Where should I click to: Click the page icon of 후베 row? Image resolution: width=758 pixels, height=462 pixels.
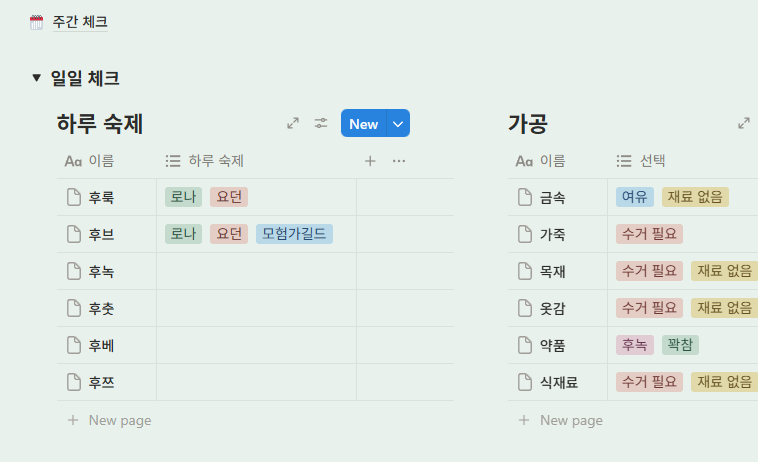point(73,345)
